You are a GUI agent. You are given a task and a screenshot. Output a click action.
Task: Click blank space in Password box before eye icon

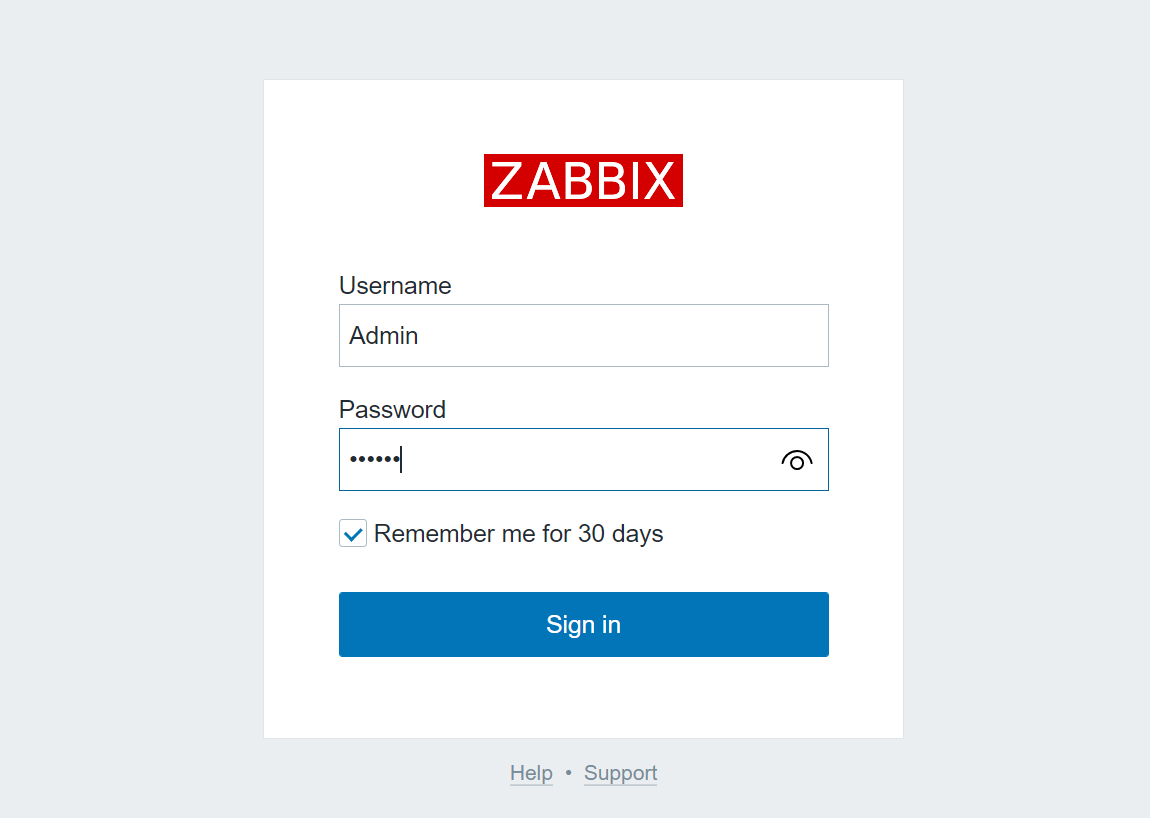(587, 459)
